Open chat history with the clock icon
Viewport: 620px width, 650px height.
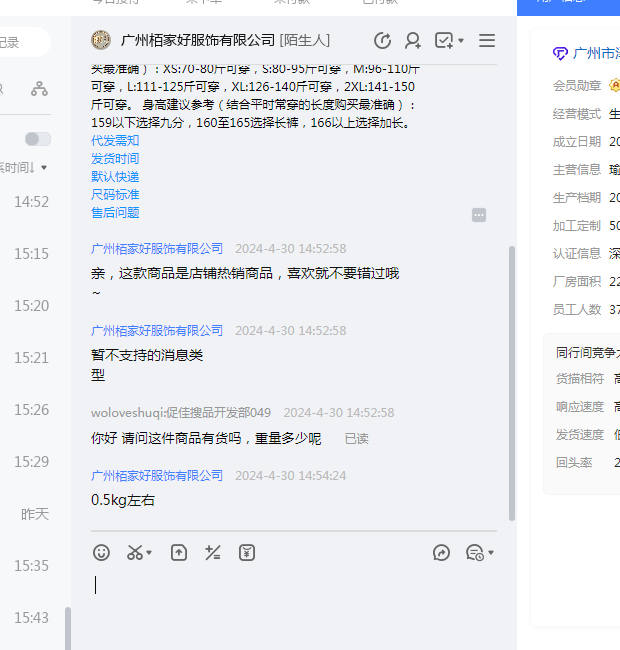pos(475,552)
